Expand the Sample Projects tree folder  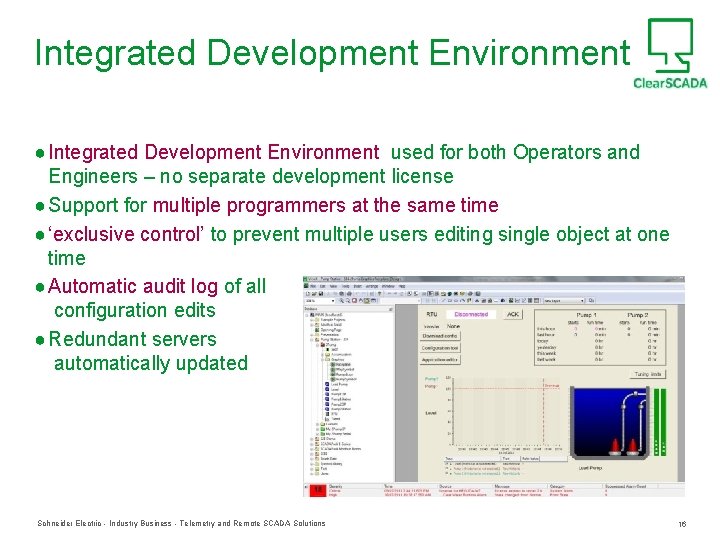311,320
